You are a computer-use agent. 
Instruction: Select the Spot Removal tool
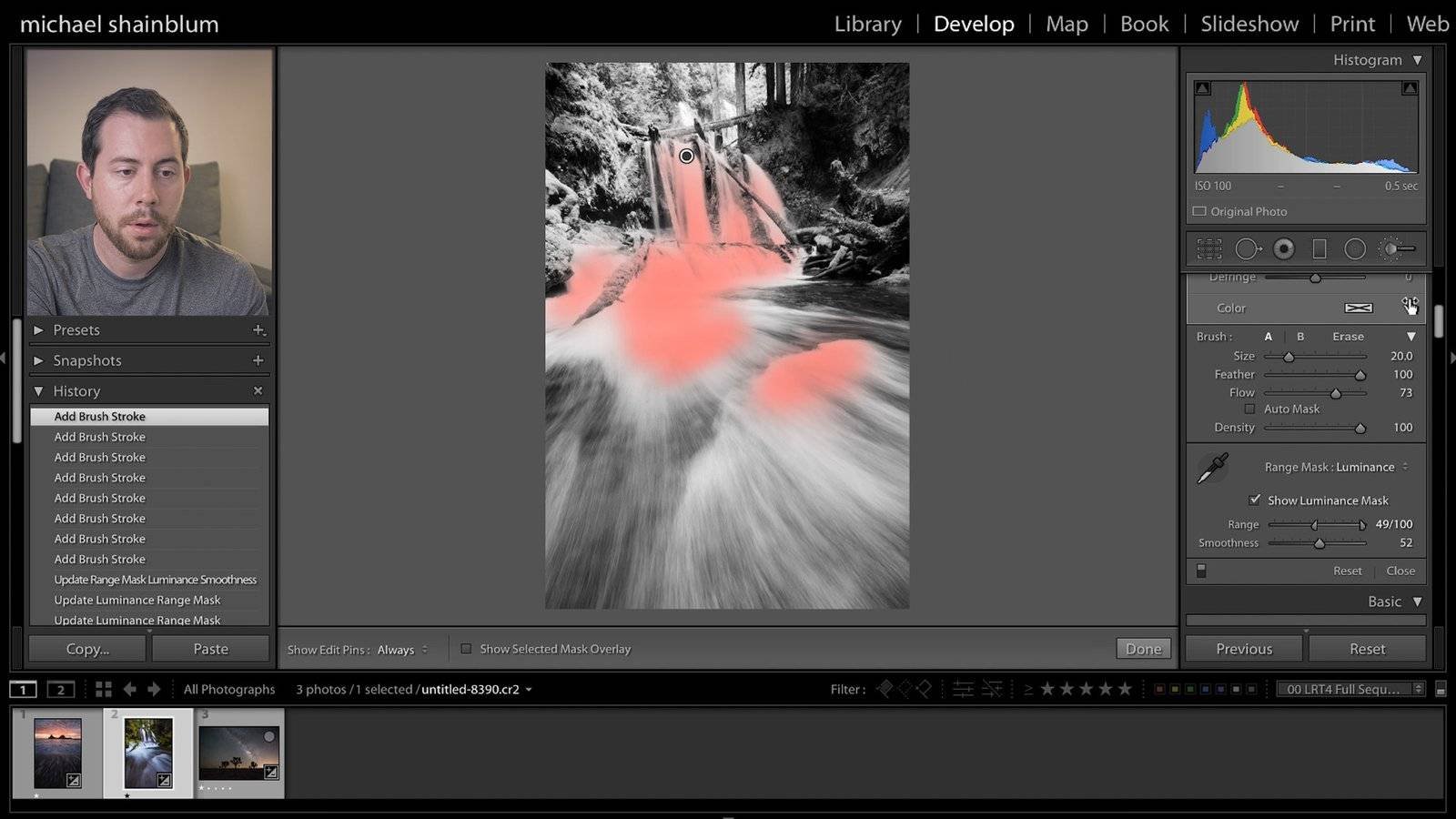(1247, 248)
